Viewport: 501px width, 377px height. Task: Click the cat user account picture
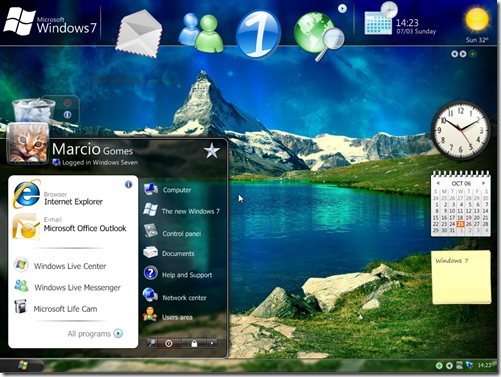tap(28, 143)
